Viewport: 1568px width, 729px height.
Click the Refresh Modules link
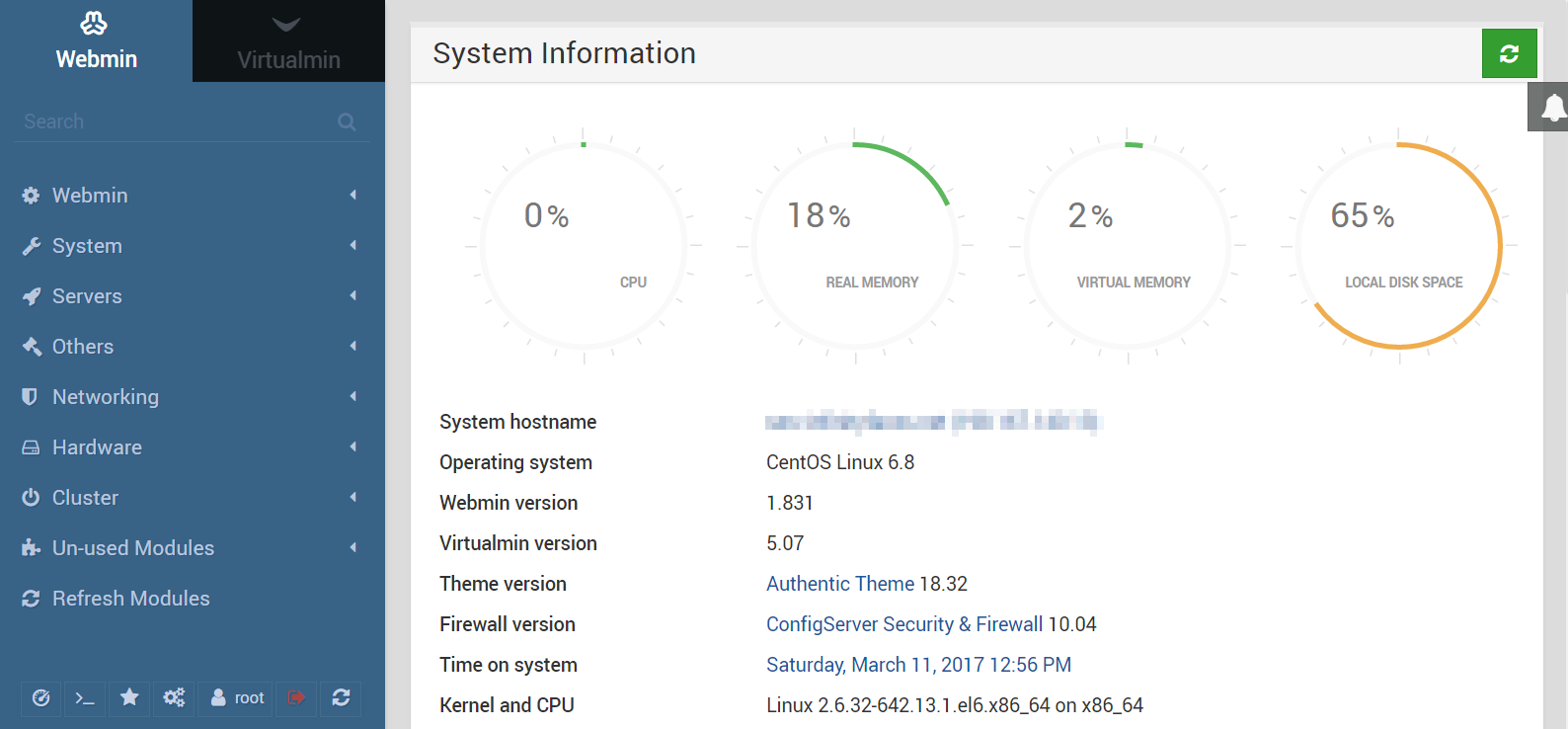tap(131, 599)
